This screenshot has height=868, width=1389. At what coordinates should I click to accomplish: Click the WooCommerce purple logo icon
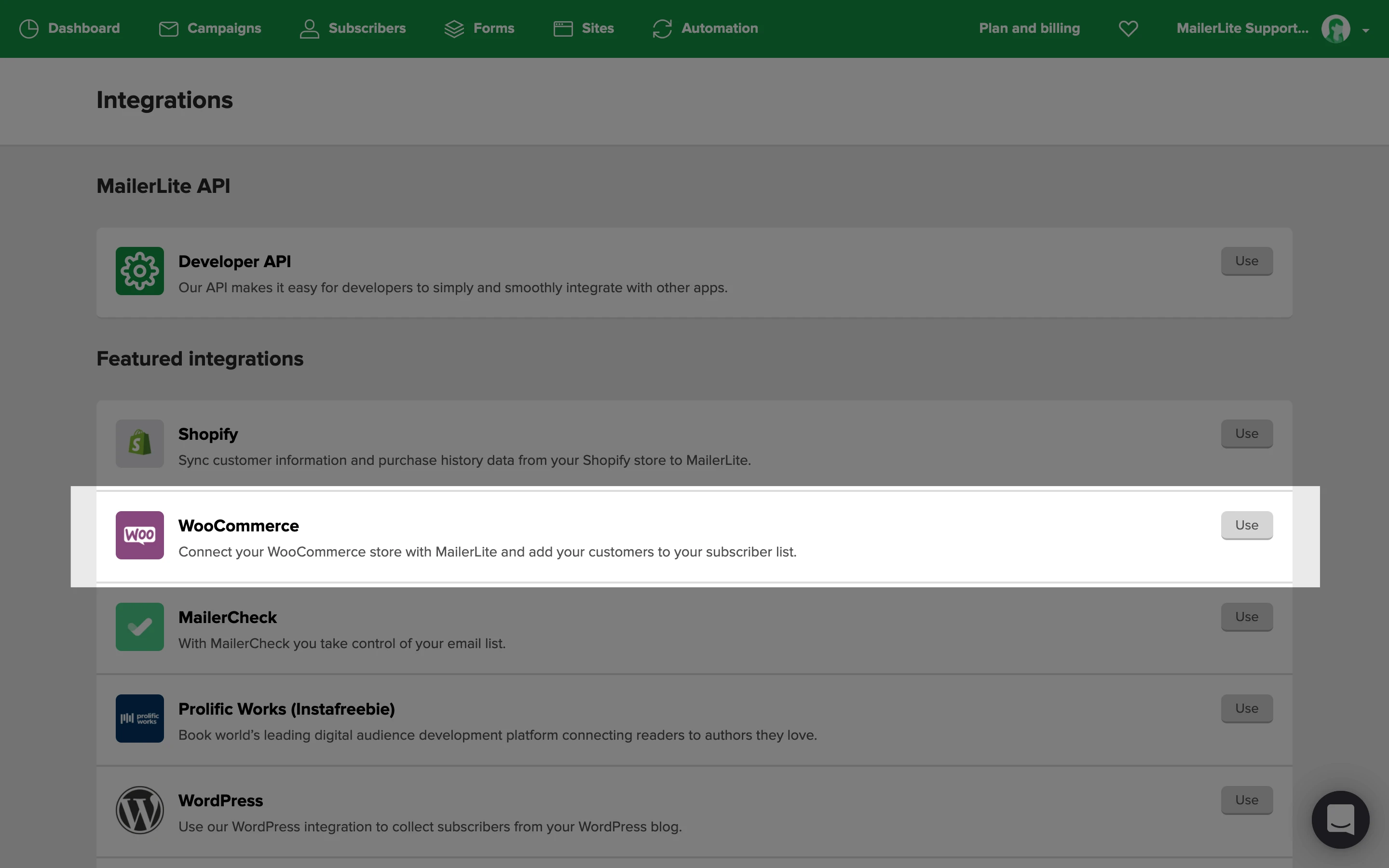tap(139, 535)
